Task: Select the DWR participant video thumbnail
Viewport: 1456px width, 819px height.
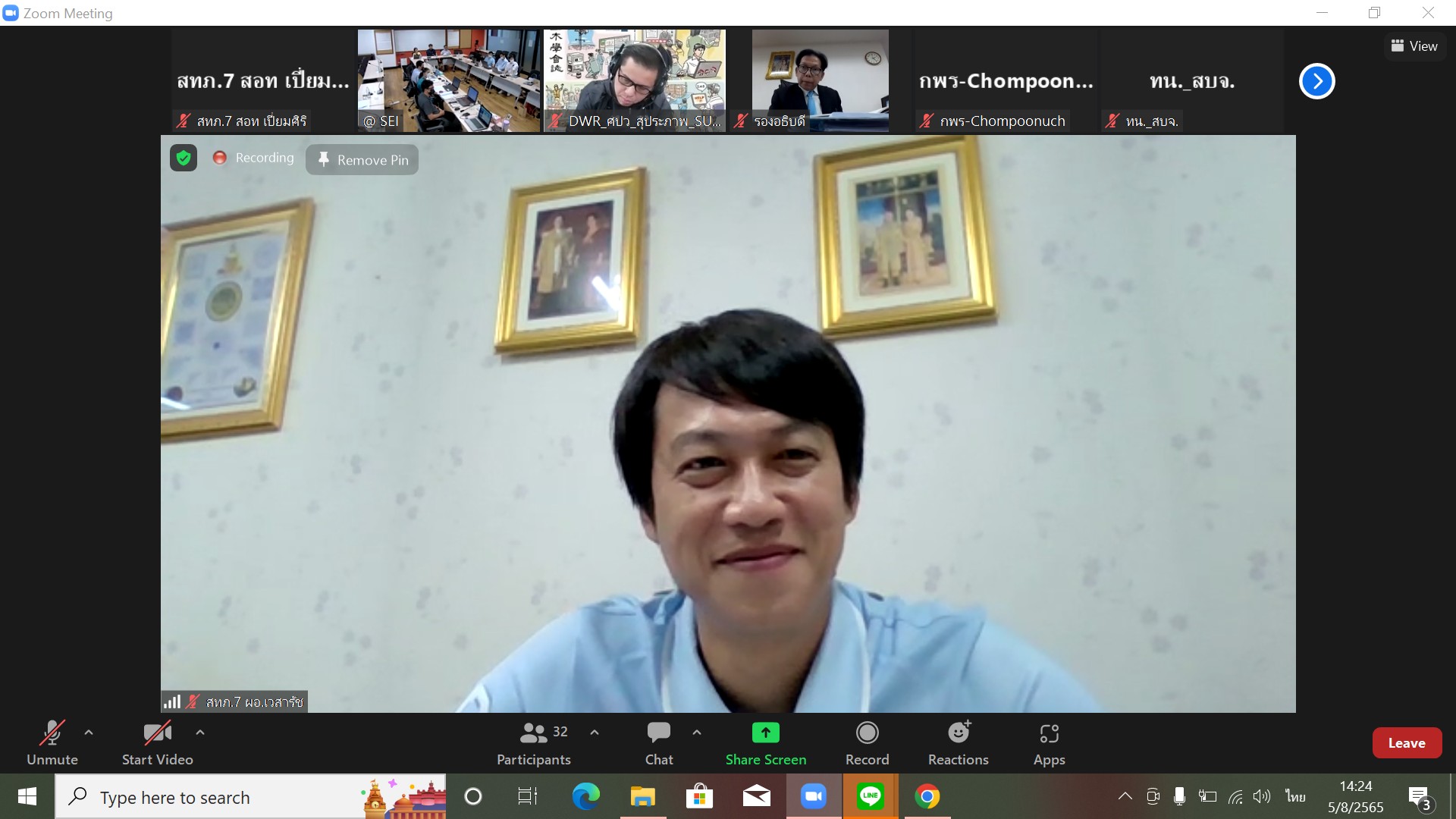Action: point(635,80)
